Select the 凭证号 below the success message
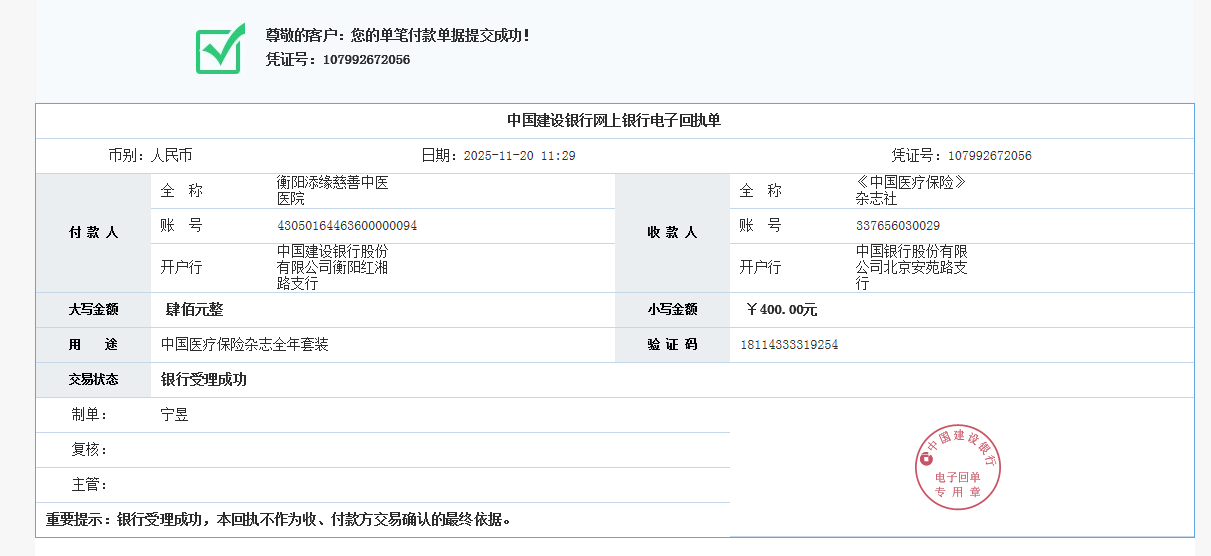This screenshot has width=1211, height=556. [366, 60]
